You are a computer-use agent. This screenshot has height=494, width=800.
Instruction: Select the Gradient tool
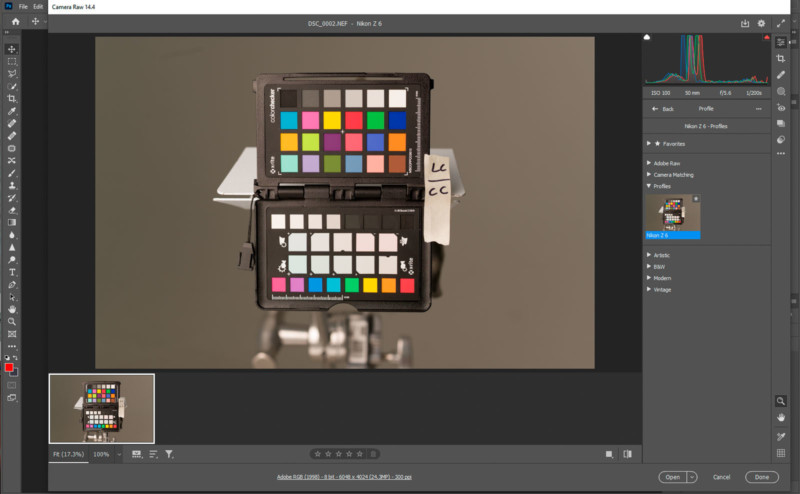pos(12,223)
